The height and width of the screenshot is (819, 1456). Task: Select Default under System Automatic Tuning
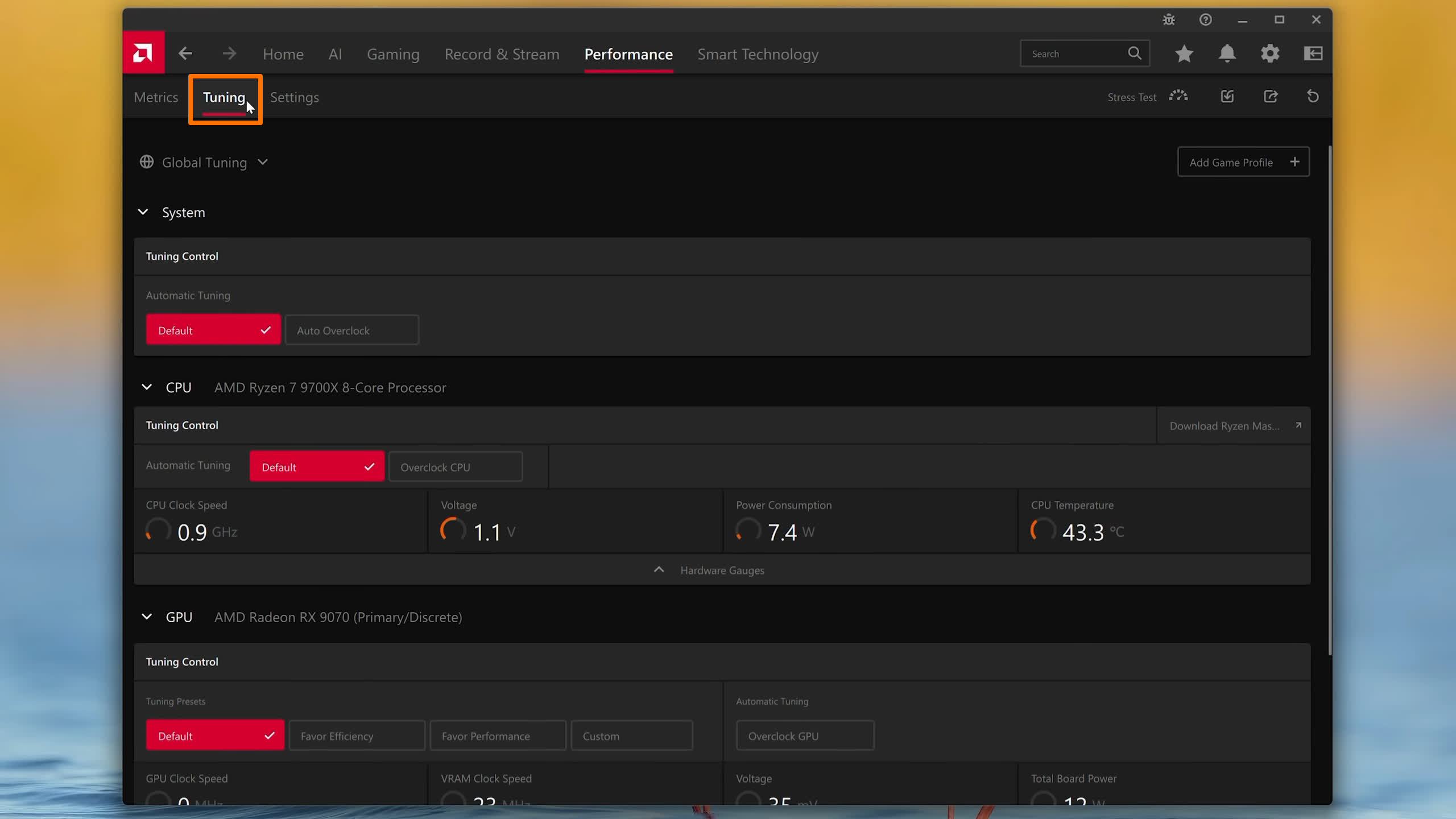[213, 330]
